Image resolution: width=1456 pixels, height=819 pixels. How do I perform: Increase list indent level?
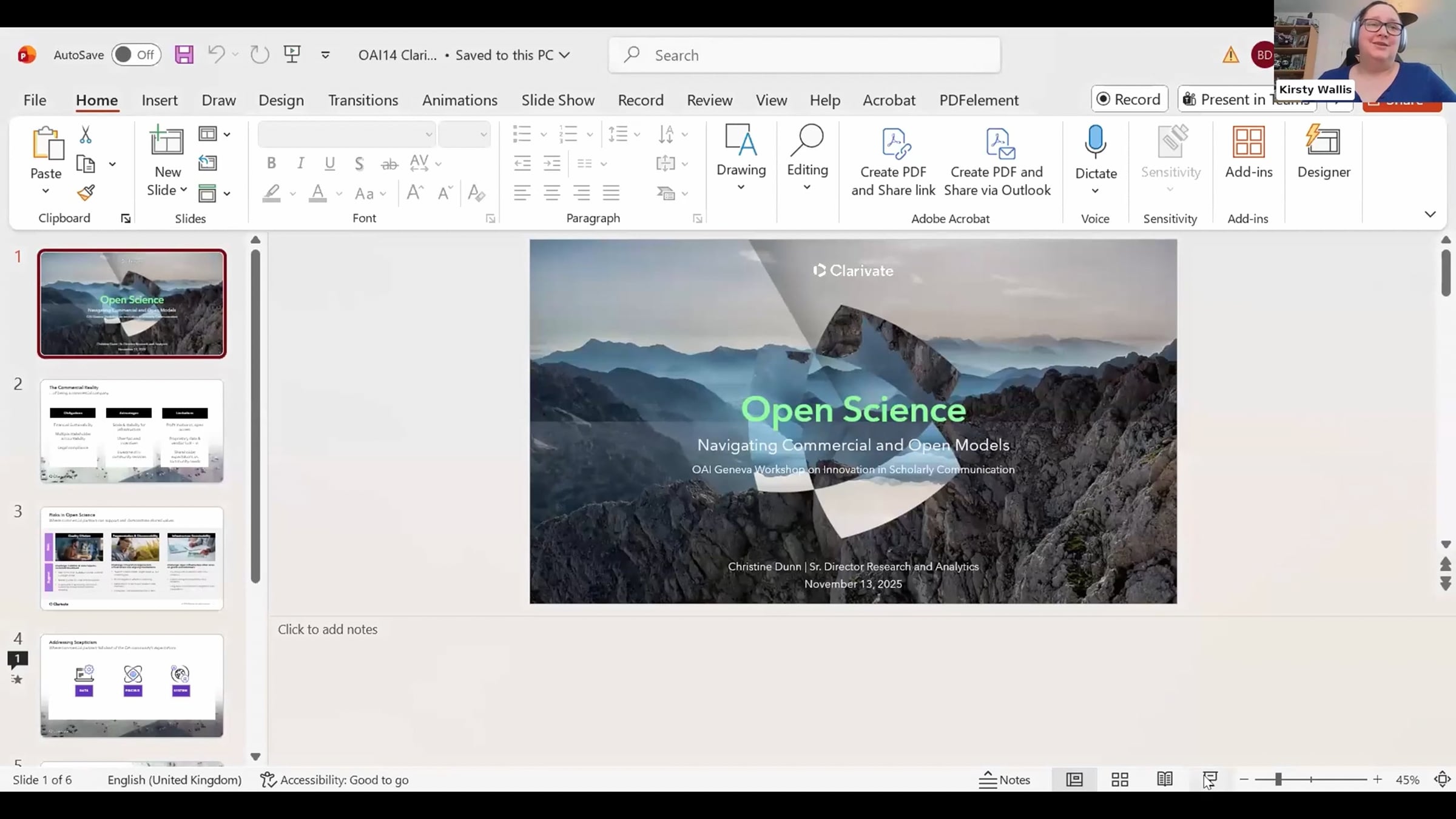click(552, 163)
